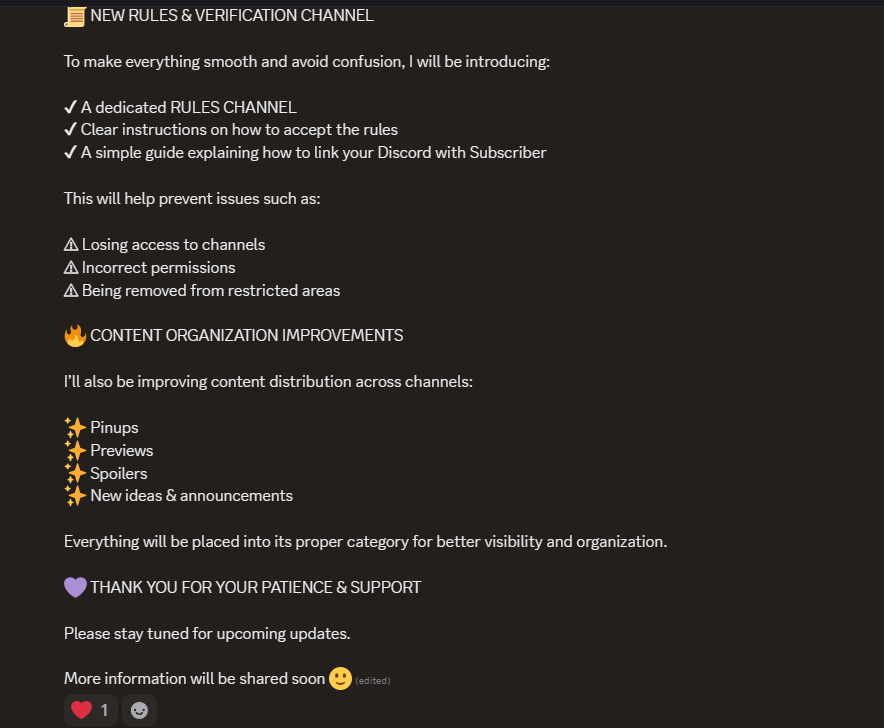
Task: Click the scroll emoji before NEW RULES
Action: pyautogui.click(x=75, y=16)
